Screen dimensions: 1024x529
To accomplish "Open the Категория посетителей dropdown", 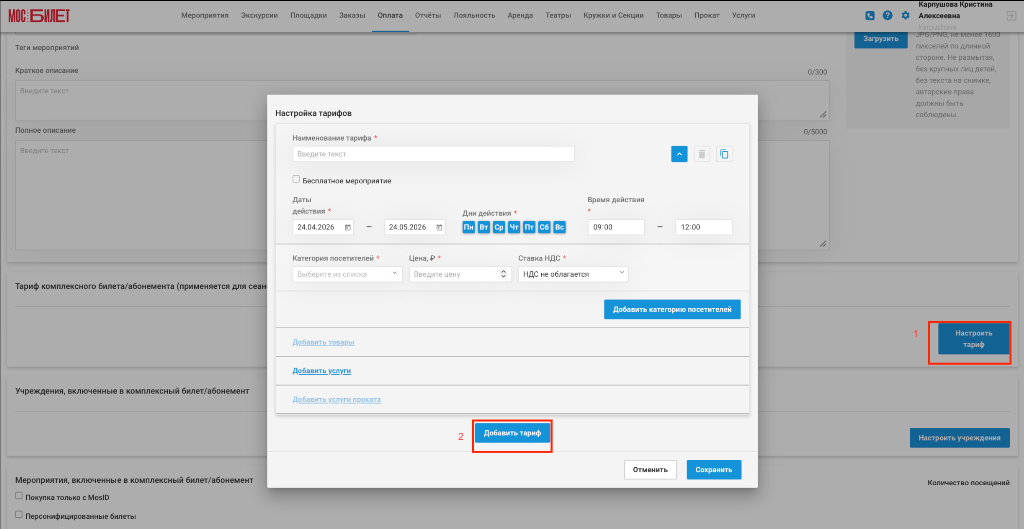I will [x=348, y=274].
